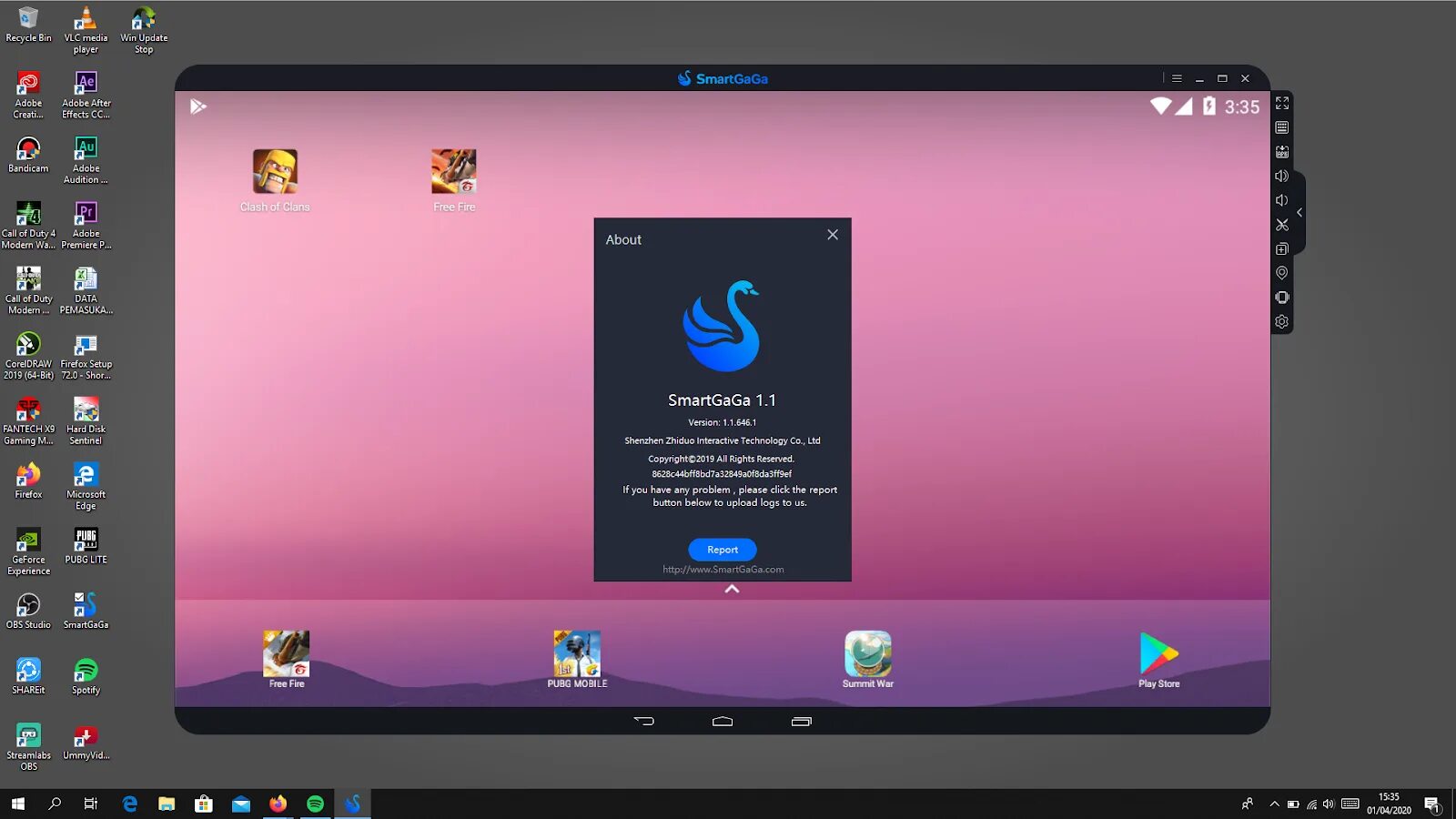Select PUBG LITE desktop shortcut

(86, 546)
